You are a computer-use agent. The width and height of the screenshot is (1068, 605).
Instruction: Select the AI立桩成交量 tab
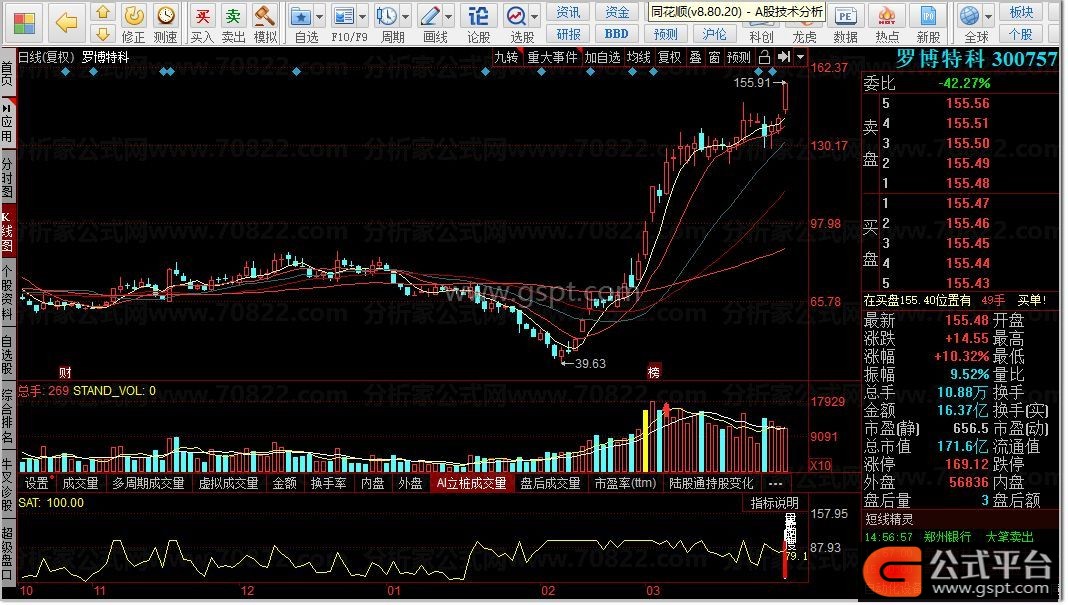click(x=471, y=483)
